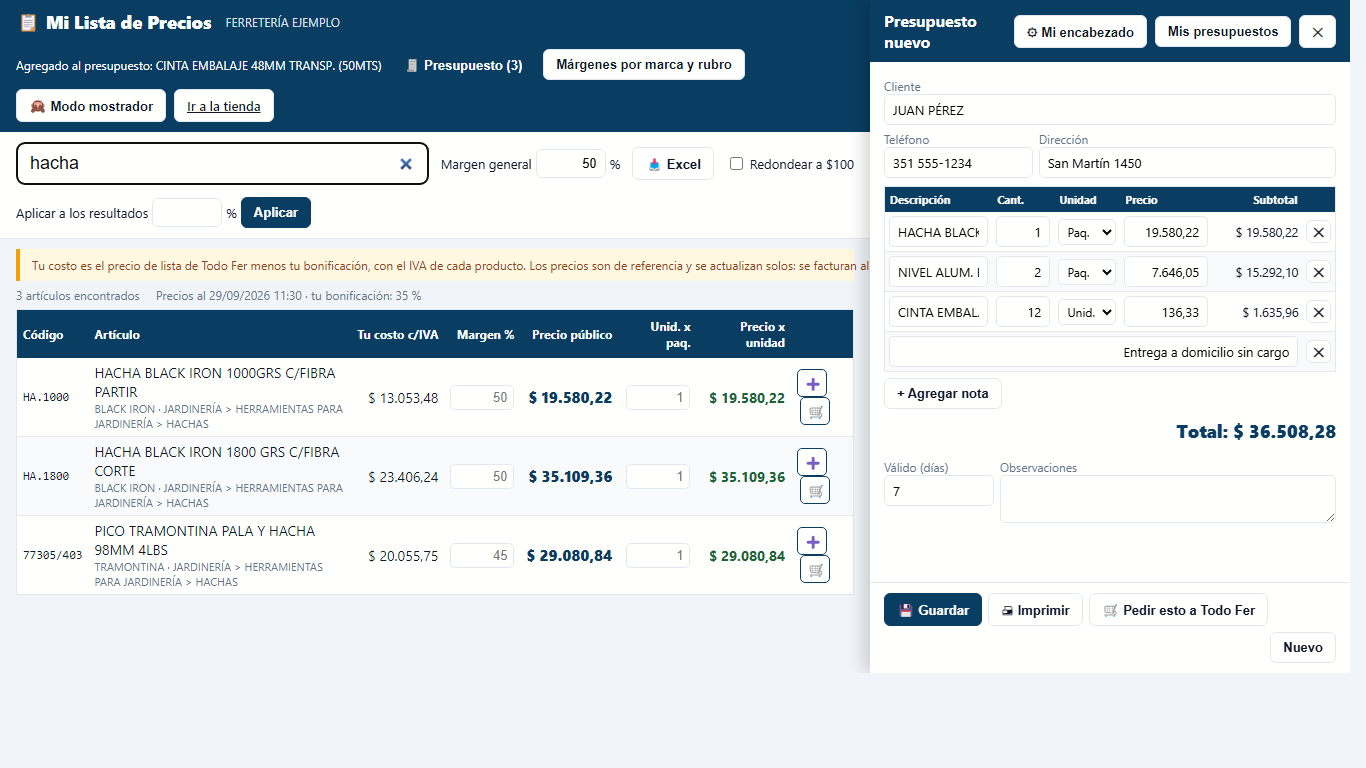The width and height of the screenshot is (1366, 768).
Task: Open Presupuesto (3) in the header
Action: click(464, 65)
